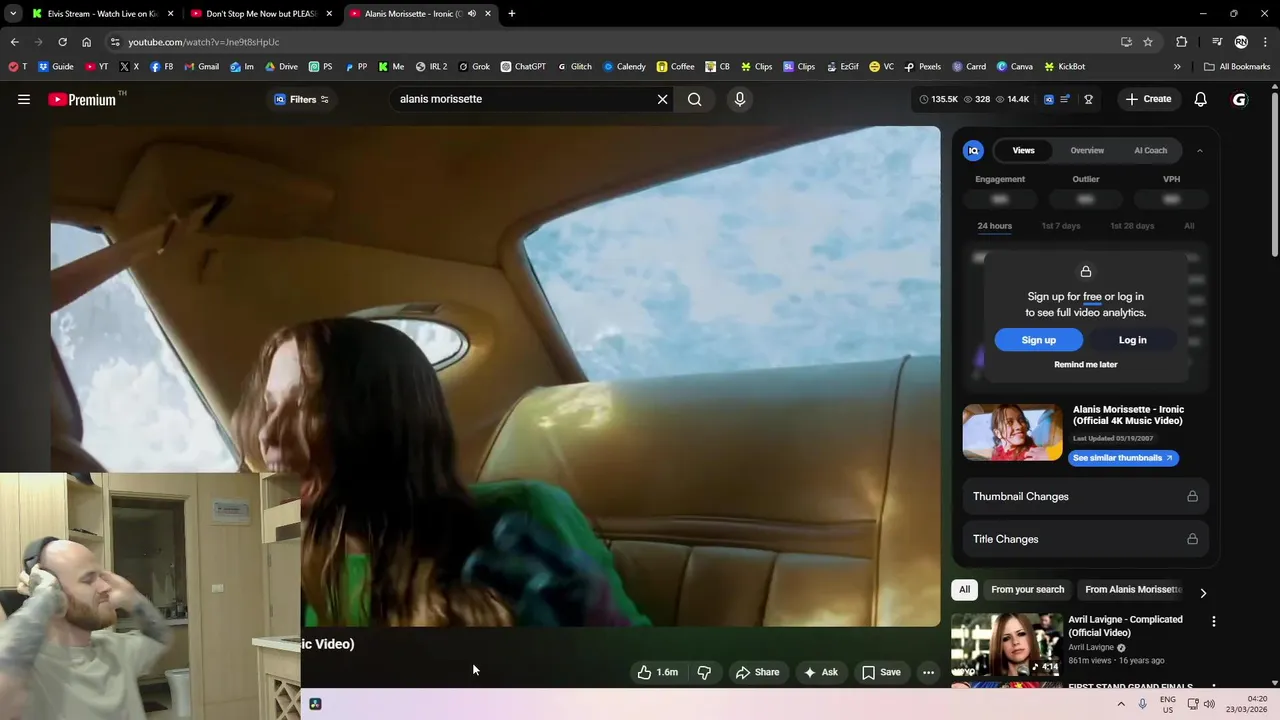Image resolution: width=1280 pixels, height=720 pixels.
Task: Open the YouTube guide hamburger menu
Action: point(24,99)
